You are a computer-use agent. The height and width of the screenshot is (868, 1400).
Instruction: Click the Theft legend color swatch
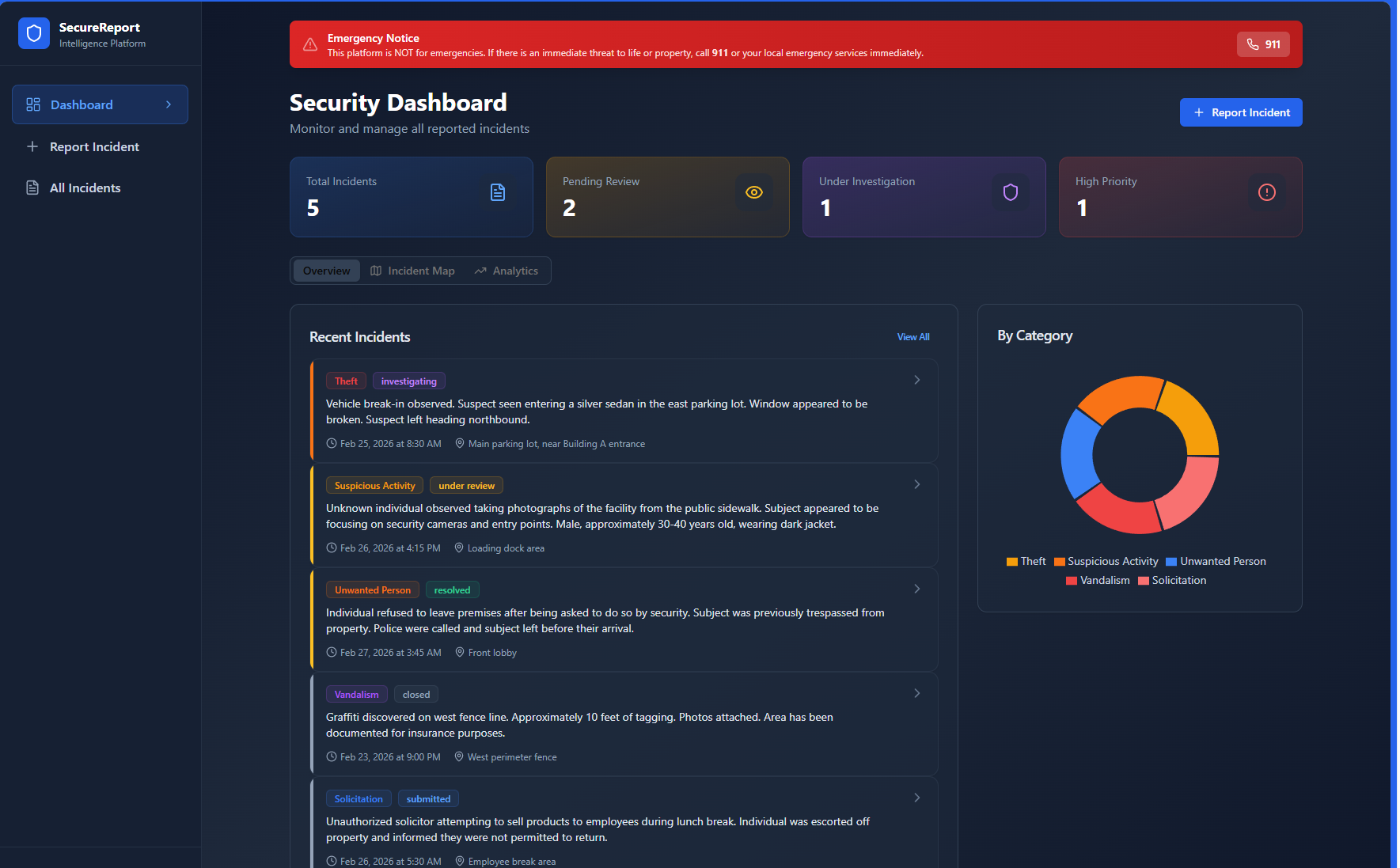[x=1011, y=562]
